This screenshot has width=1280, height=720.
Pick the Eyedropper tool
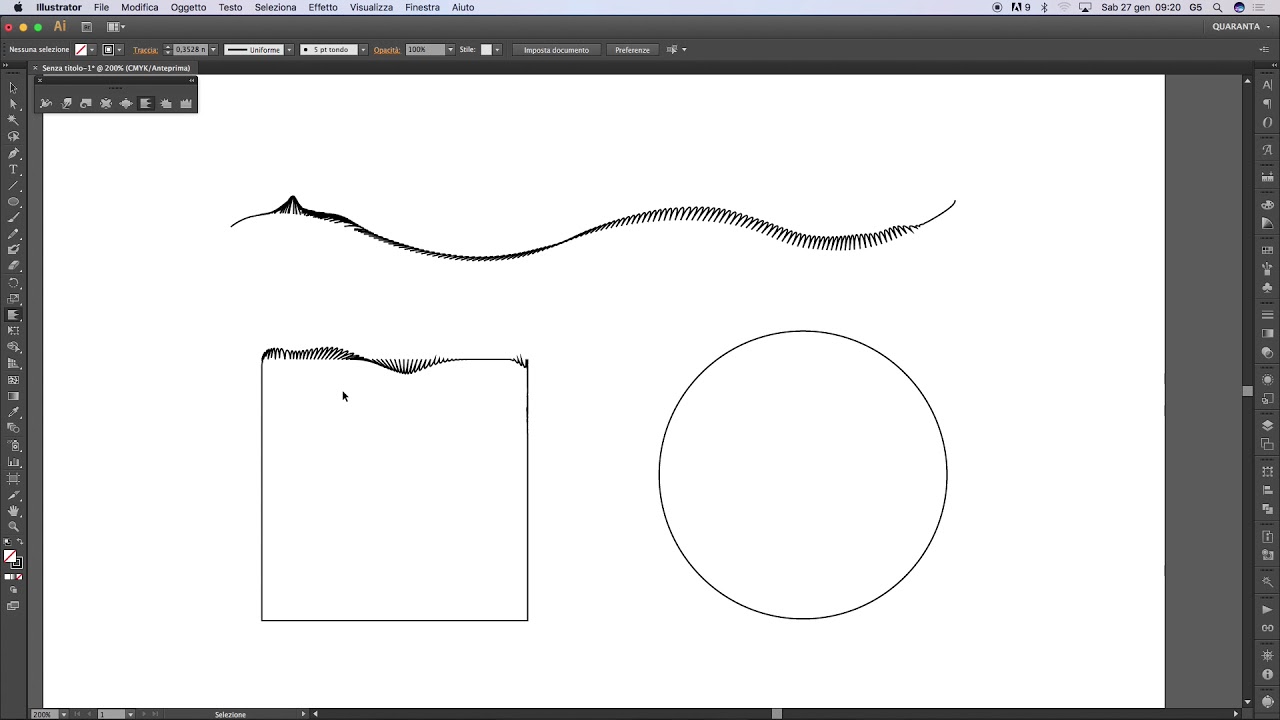click(13, 412)
